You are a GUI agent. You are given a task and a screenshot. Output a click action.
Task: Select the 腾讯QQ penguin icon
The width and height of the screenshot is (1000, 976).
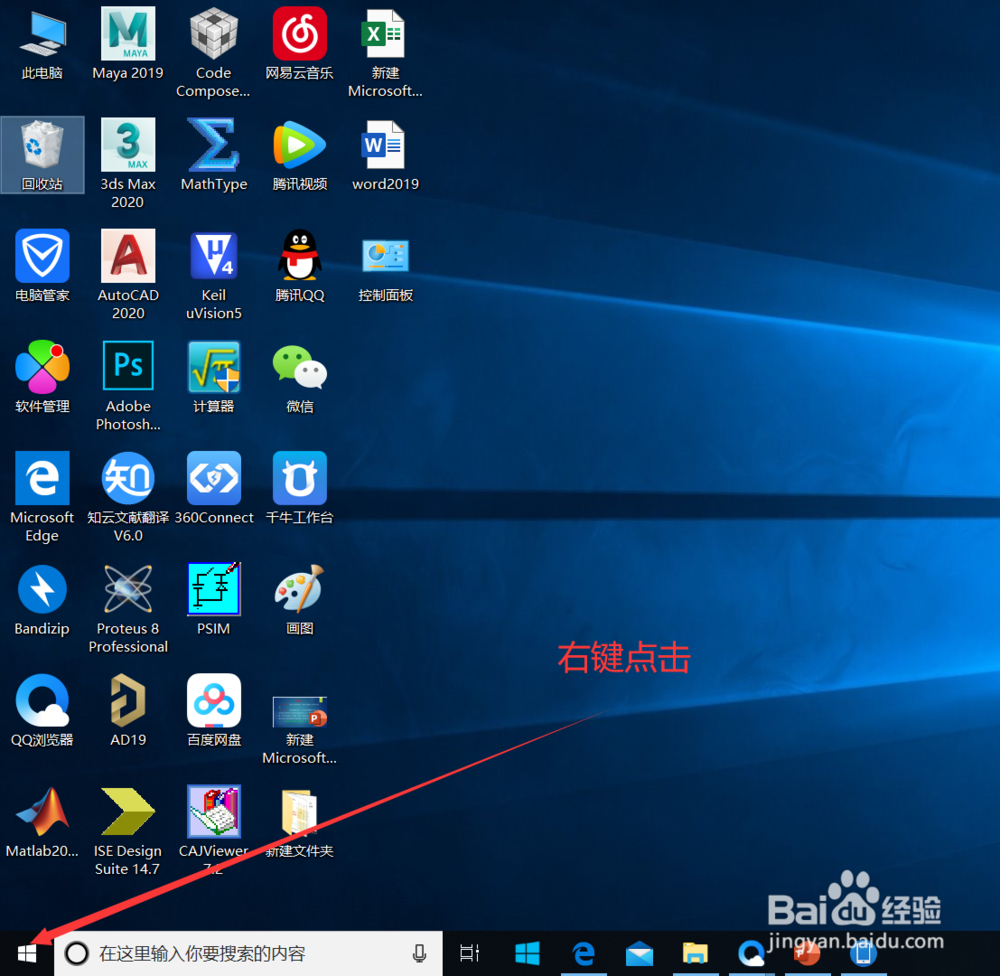click(300, 267)
